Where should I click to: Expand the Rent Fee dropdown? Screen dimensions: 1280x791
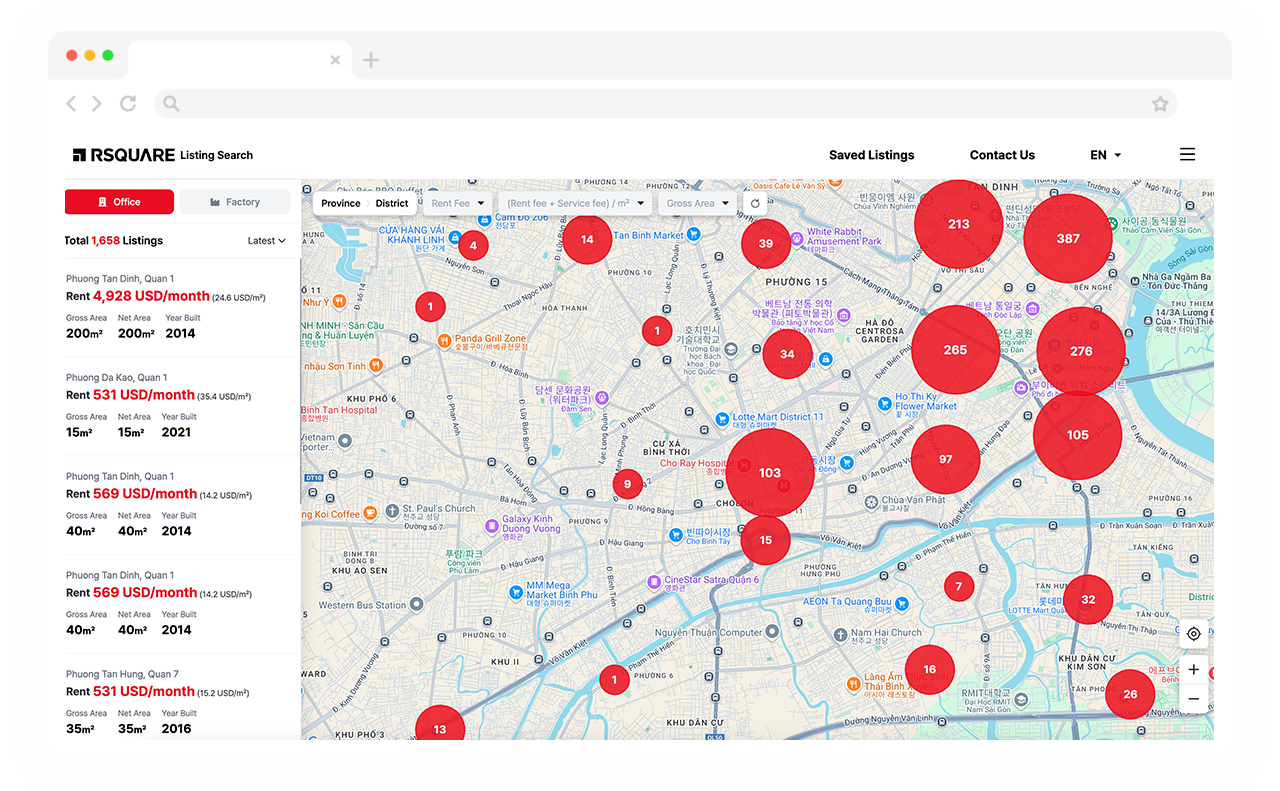pos(458,203)
